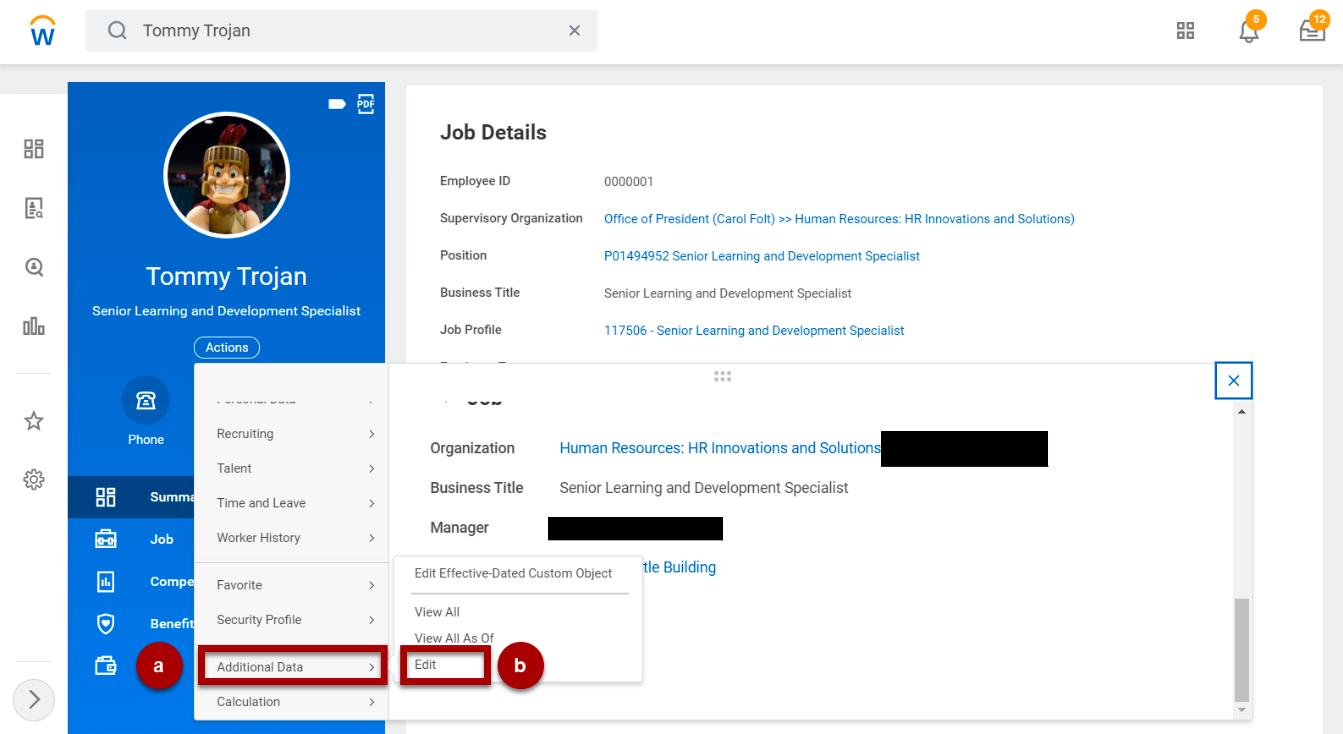Screen dimensions: 1343x734
Task: Click the drag handle dots on popup
Action: click(x=722, y=376)
